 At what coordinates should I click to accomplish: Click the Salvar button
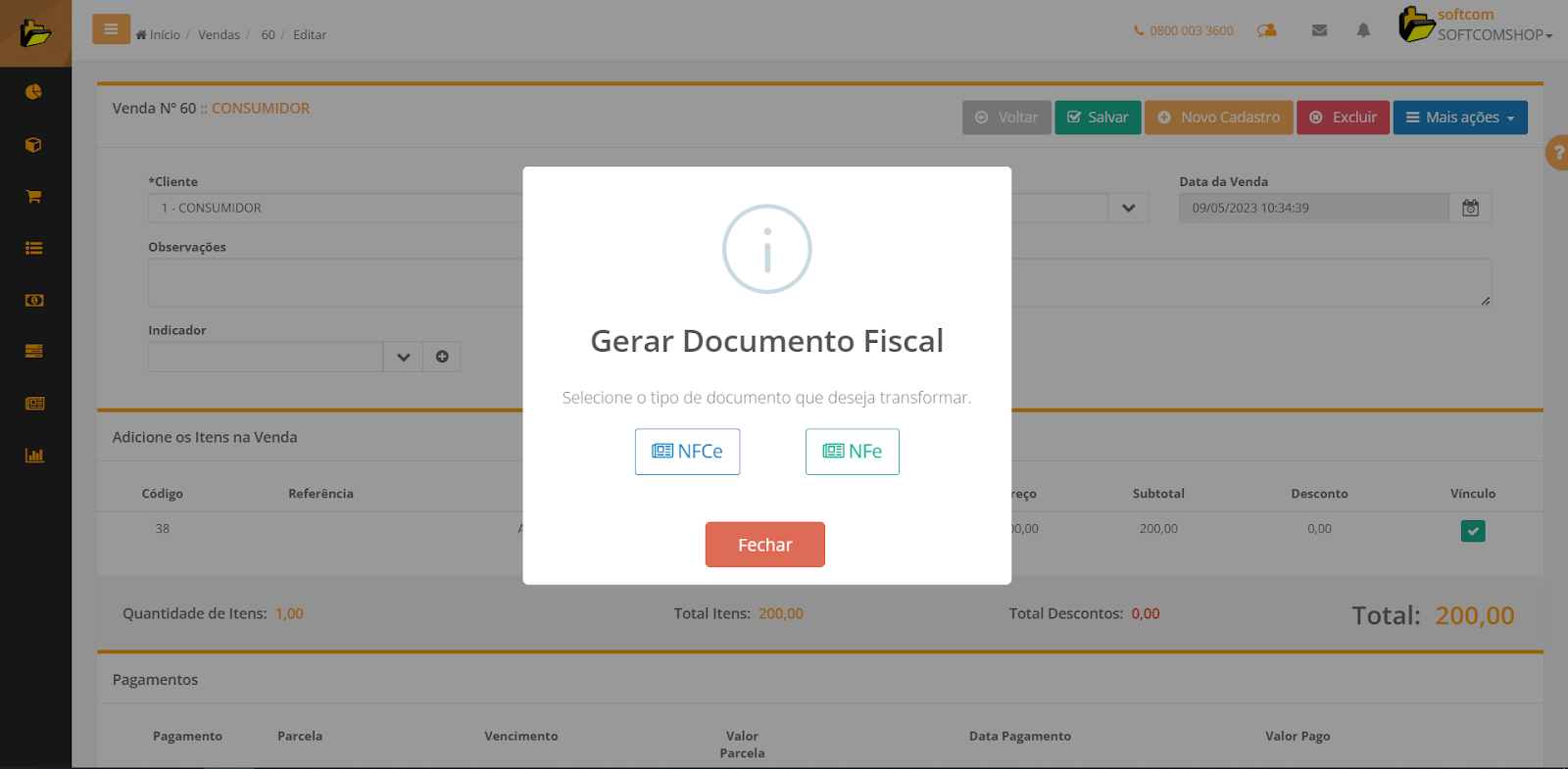tap(1098, 118)
